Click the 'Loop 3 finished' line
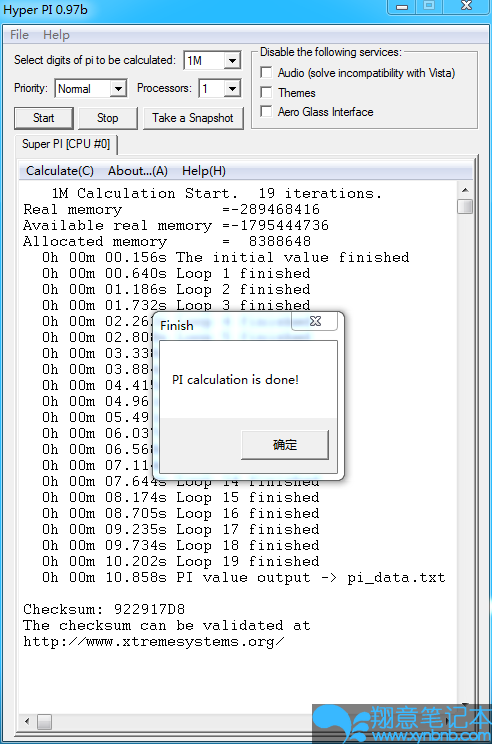 point(176,305)
